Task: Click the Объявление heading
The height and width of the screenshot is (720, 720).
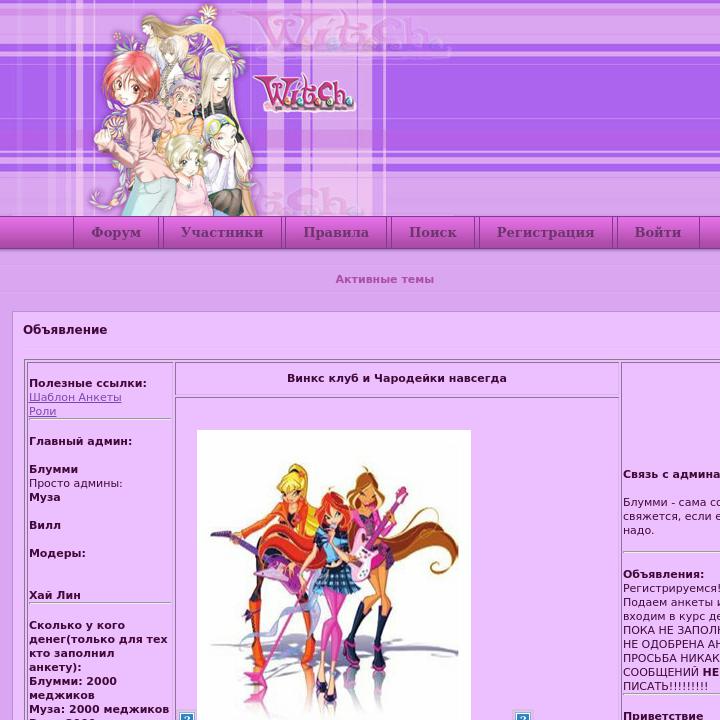Action: coord(65,330)
